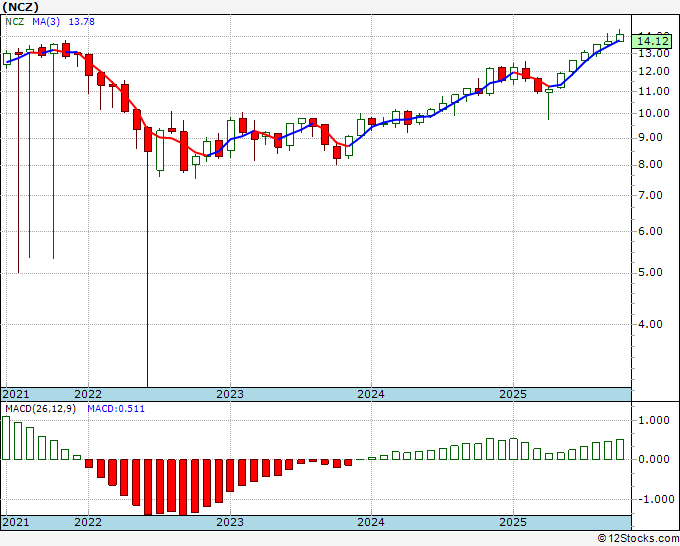Click the 11.00 price axis label
680x546 pixels.
coord(654,92)
